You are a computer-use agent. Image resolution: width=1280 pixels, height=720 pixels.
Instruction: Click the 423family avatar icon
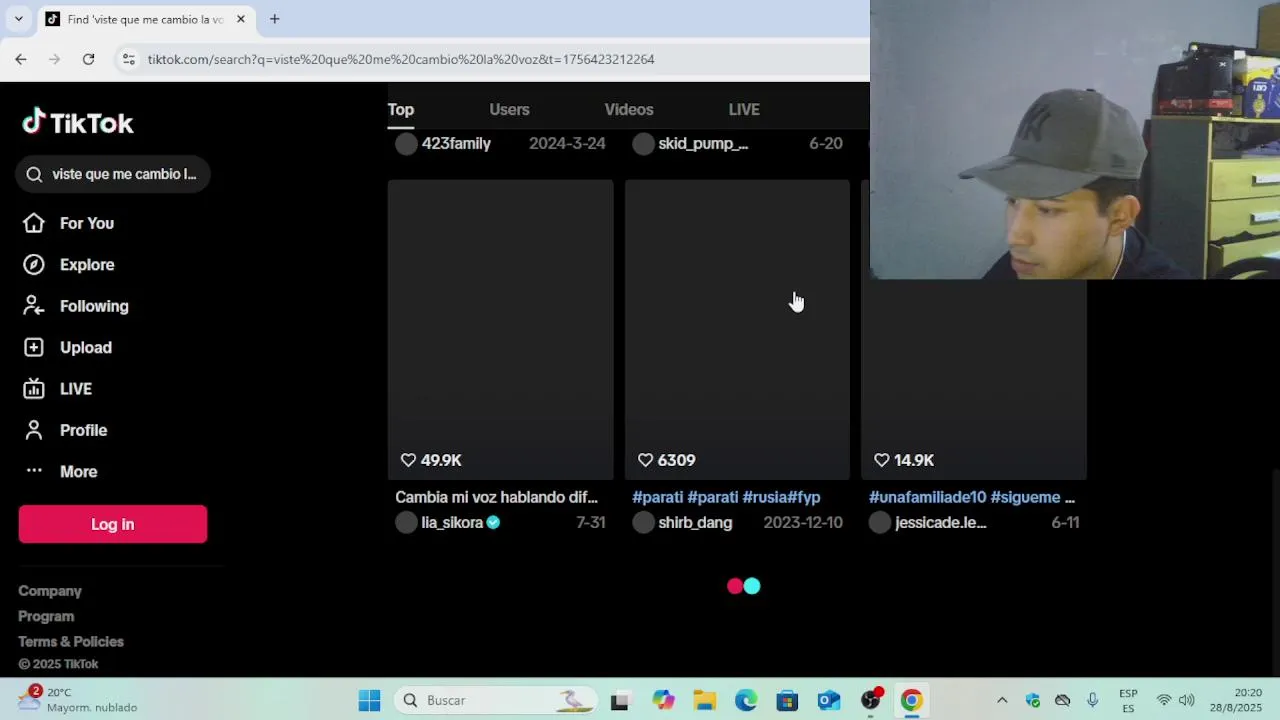[x=406, y=143]
